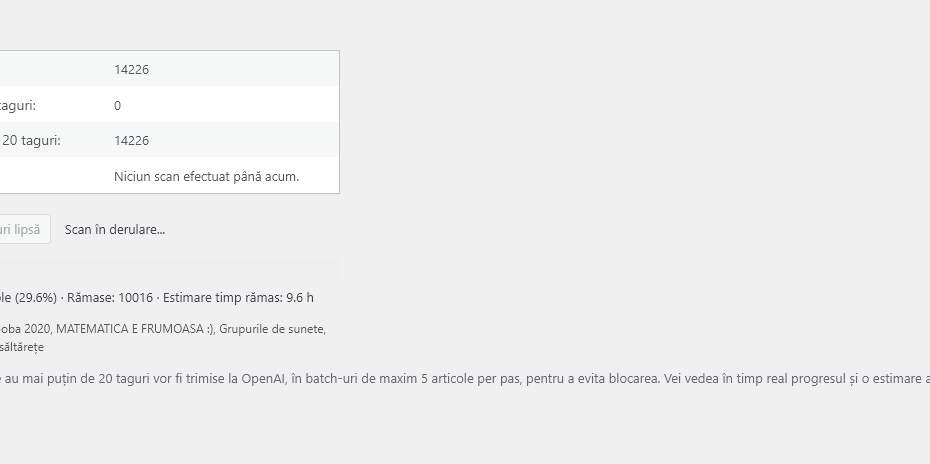The height and width of the screenshot is (464, 930).
Task: Click the "20 taguri:" row label
Action: (31, 141)
